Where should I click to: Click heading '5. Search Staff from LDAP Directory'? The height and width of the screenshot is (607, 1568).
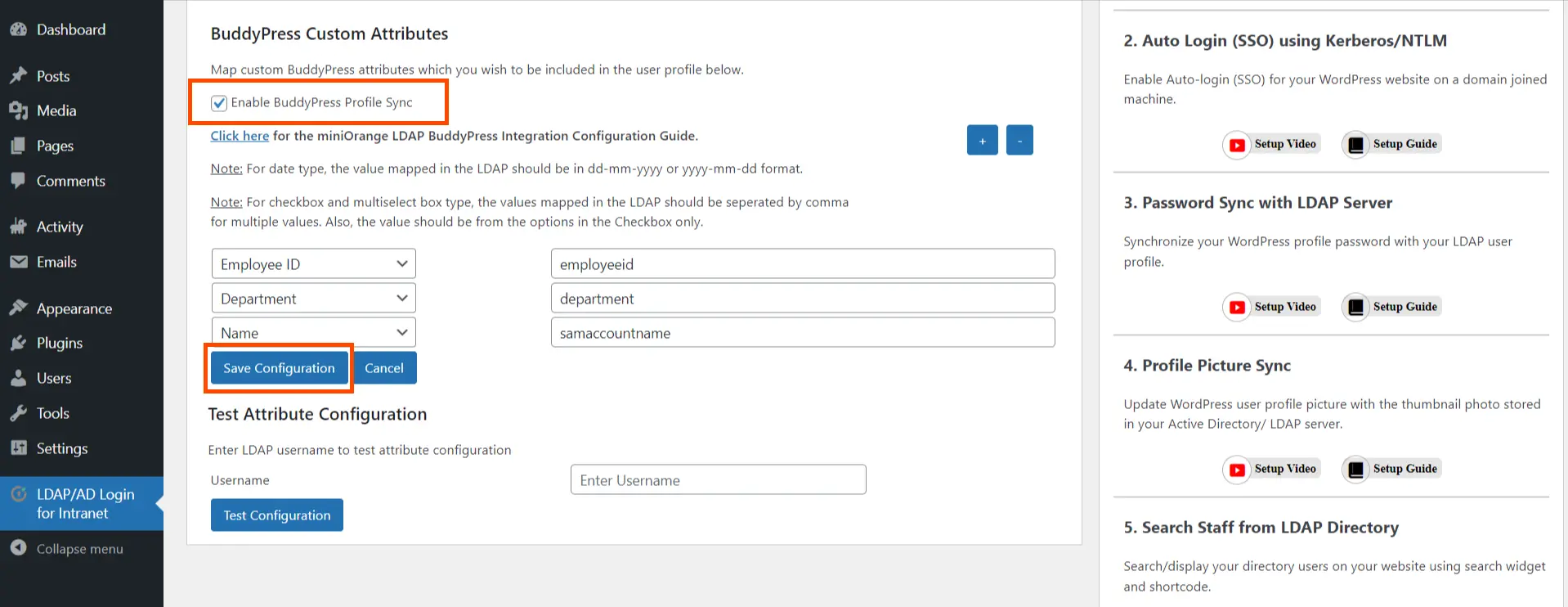[1261, 528]
